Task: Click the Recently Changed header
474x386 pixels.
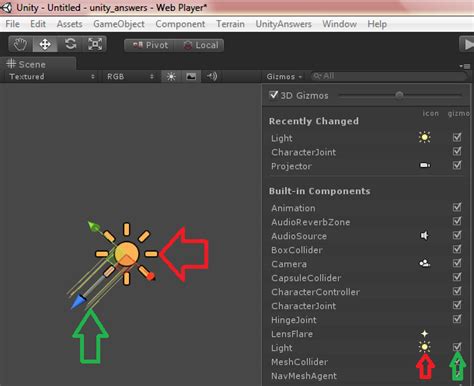Action: (314, 121)
